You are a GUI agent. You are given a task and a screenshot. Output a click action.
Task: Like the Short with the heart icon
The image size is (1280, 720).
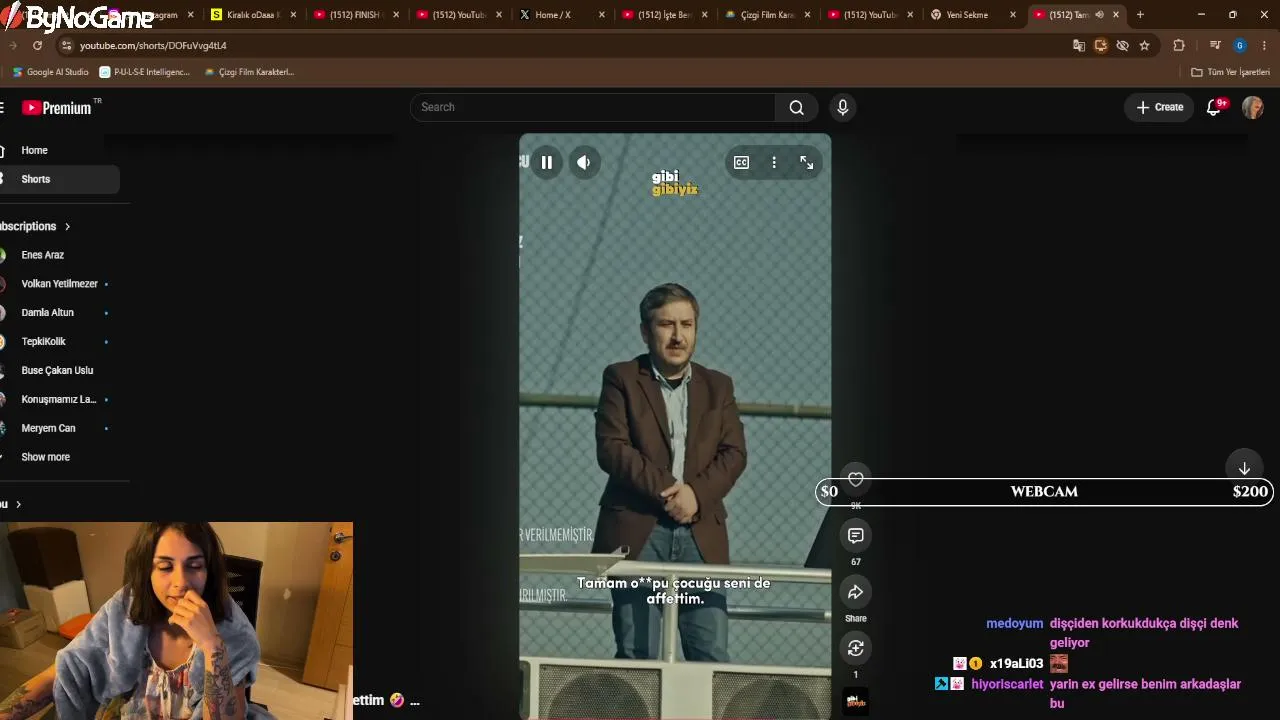pyautogui.click(x=856, y=480)
